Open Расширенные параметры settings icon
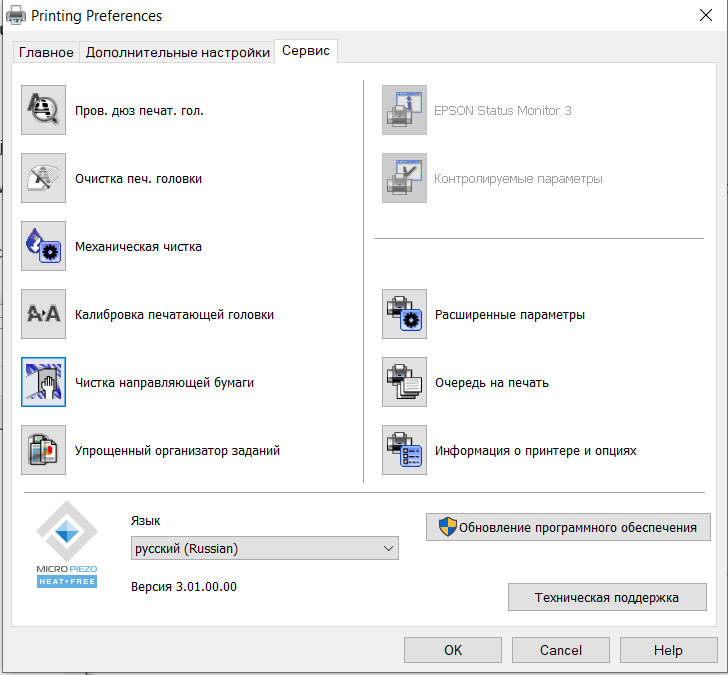 pos(404,314)
